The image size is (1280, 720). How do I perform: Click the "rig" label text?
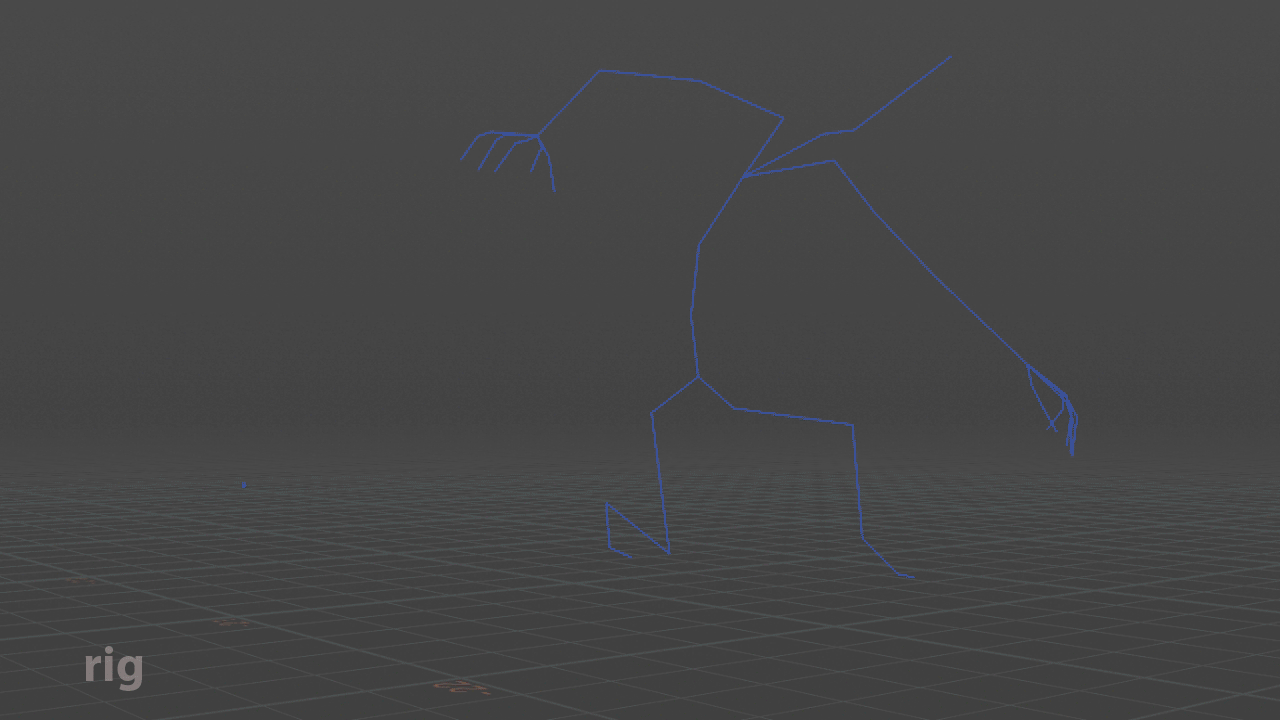click(x=114, y=667)
